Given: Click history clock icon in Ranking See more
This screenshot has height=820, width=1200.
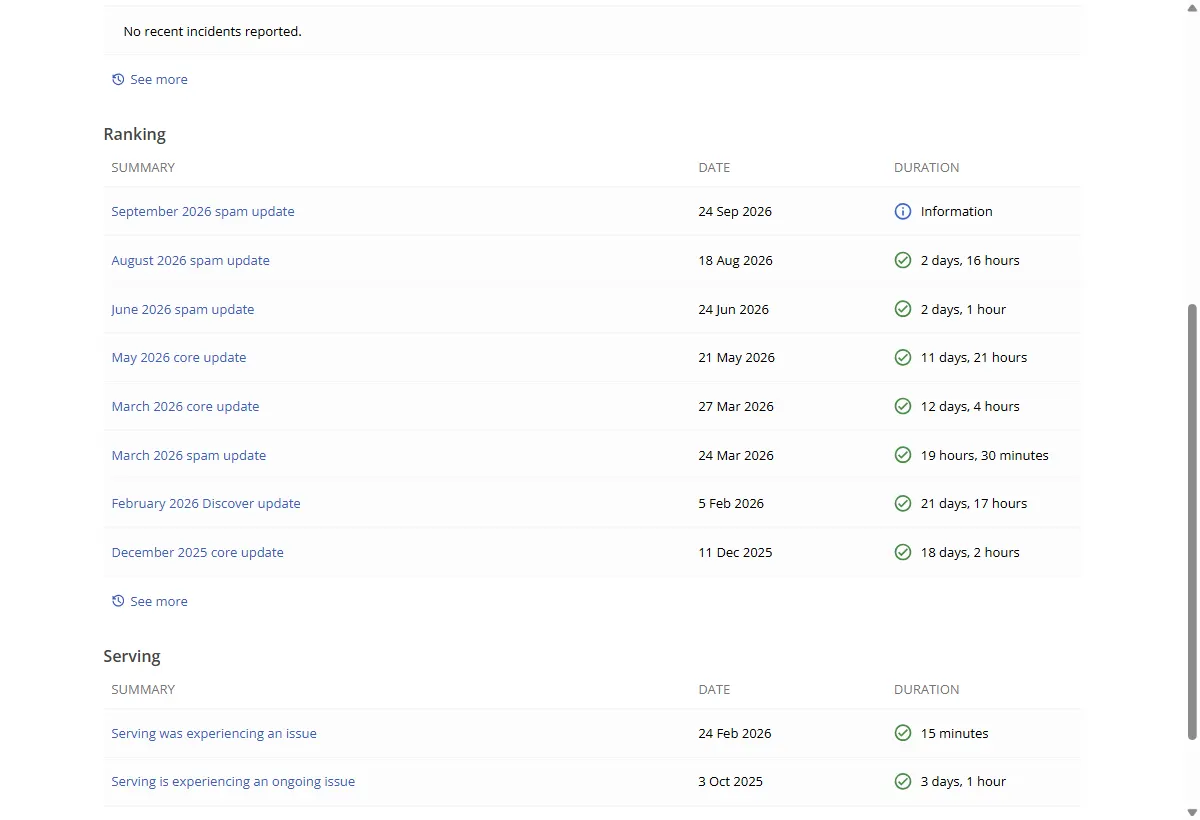Looking at the screenshot, I should 118,601.
